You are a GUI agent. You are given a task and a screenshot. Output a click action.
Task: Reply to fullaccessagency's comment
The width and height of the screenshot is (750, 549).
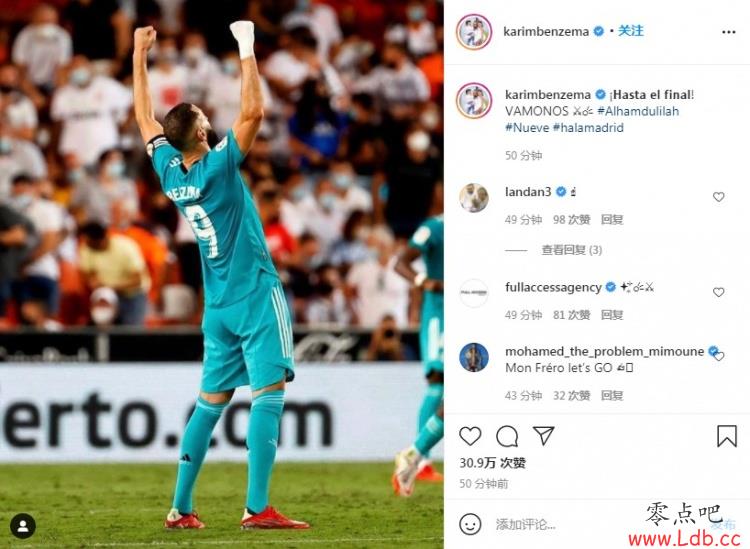(612, 315)
